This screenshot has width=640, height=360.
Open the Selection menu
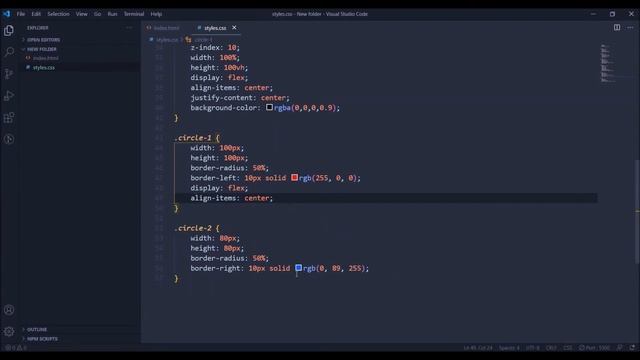click(x=58, y=14)
